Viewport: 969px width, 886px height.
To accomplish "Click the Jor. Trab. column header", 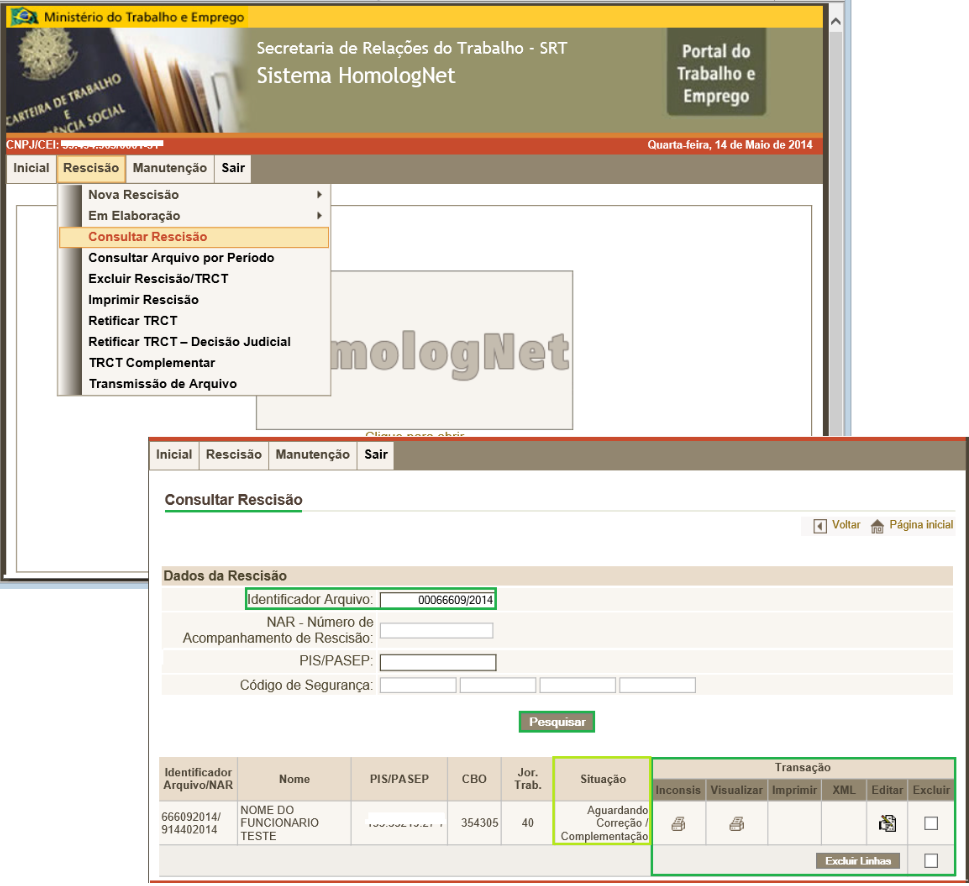I will click(527, 779).
